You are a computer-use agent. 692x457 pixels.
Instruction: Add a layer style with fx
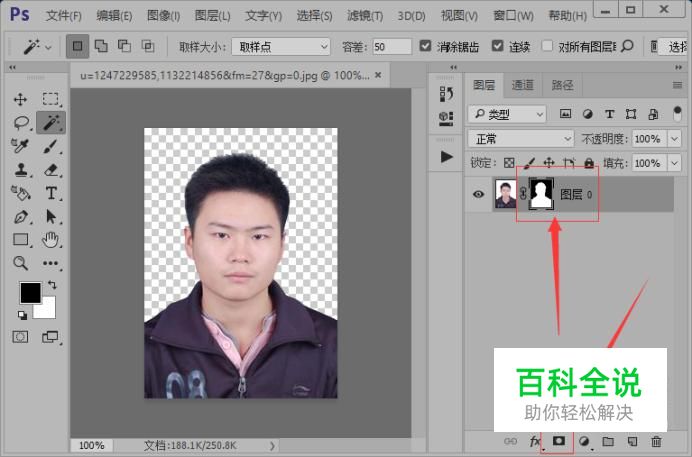pyautogui.click(x=535, y=441)
